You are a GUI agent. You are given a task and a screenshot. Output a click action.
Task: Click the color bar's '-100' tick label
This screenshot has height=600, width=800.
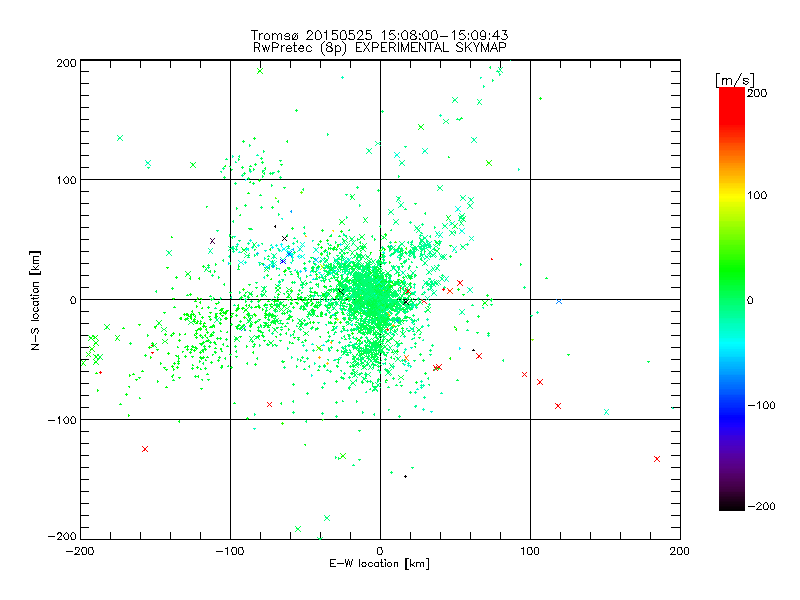click(761, 405)
